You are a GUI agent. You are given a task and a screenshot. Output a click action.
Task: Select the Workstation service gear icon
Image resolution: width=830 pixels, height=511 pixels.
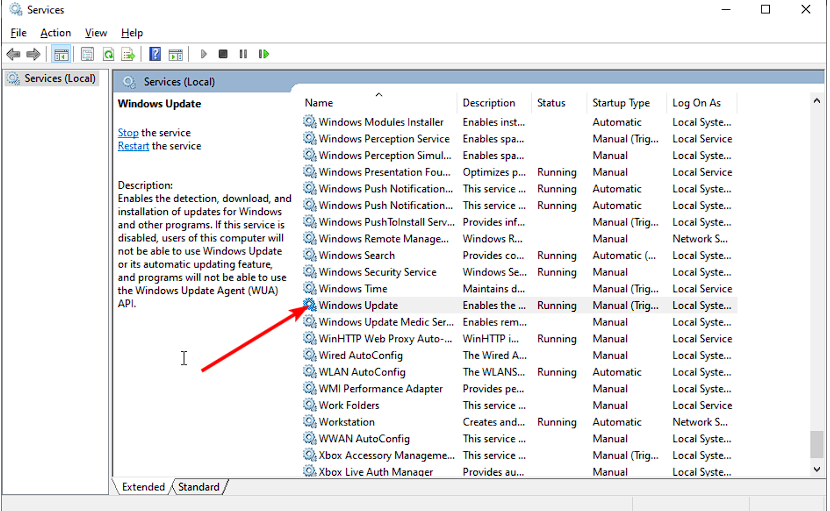[x=310, y=422]
